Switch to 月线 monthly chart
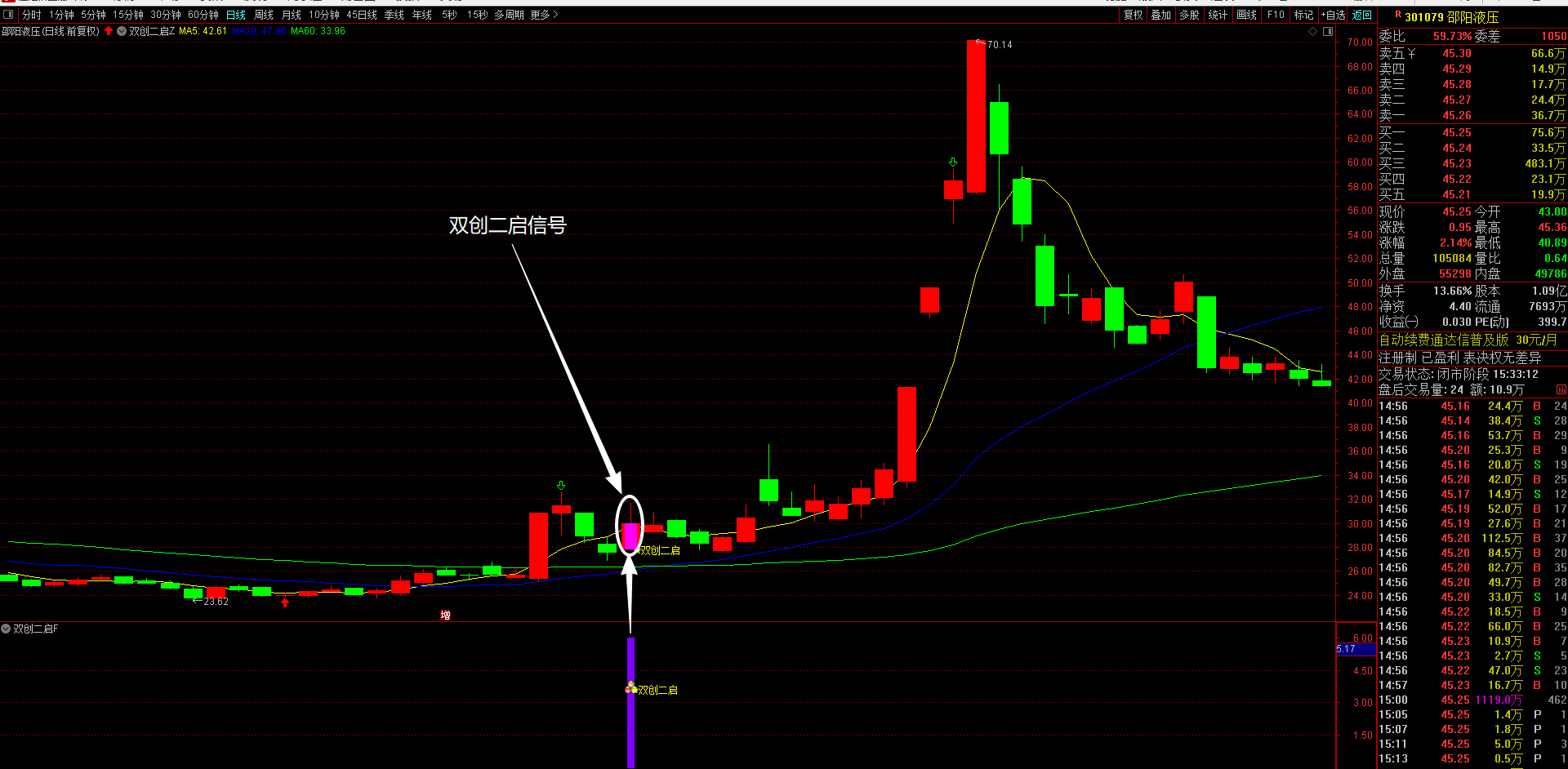This screenshot has height=769, width=1568. (292, 15)
